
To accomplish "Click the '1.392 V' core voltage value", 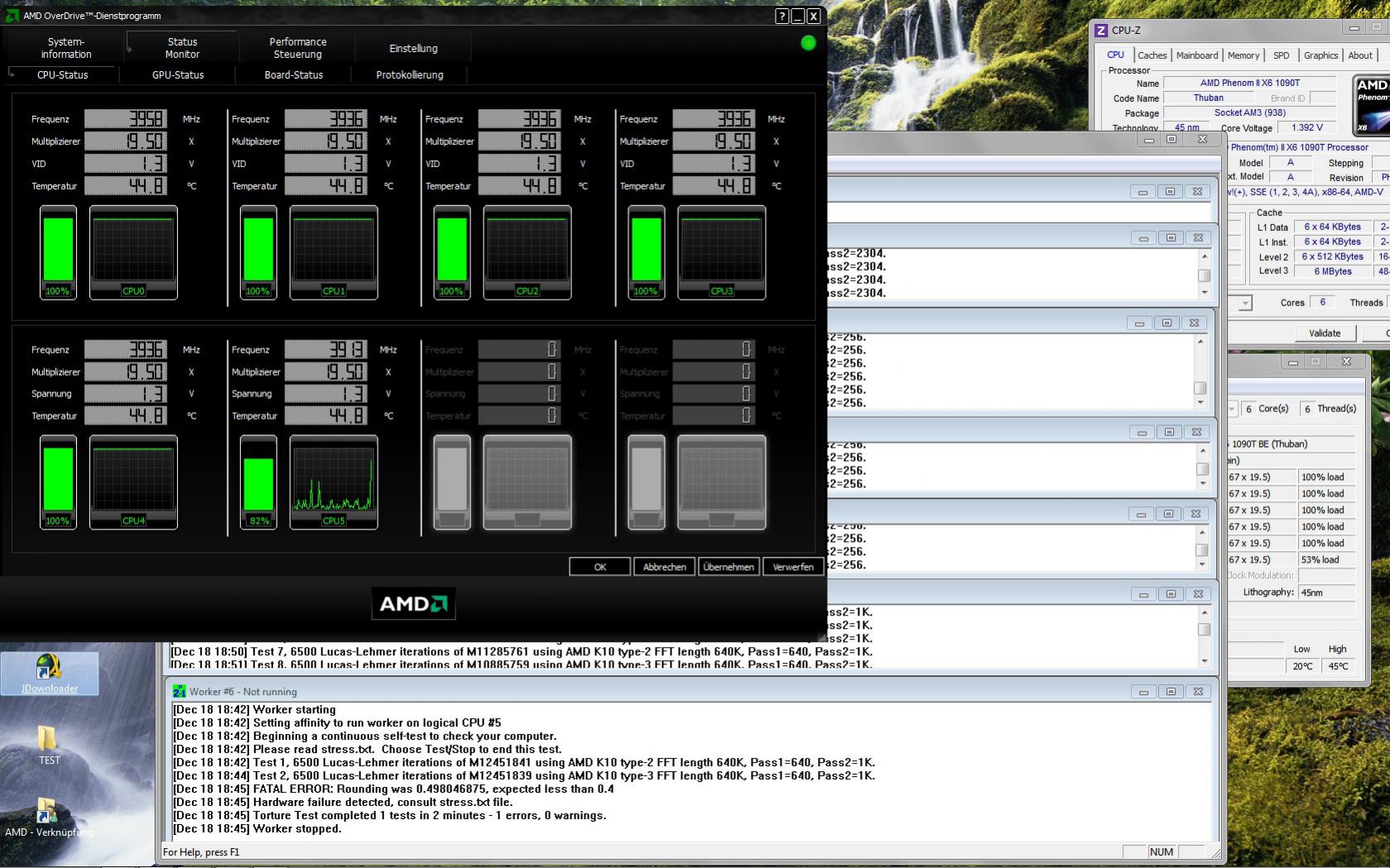I will pos(1306,127).
